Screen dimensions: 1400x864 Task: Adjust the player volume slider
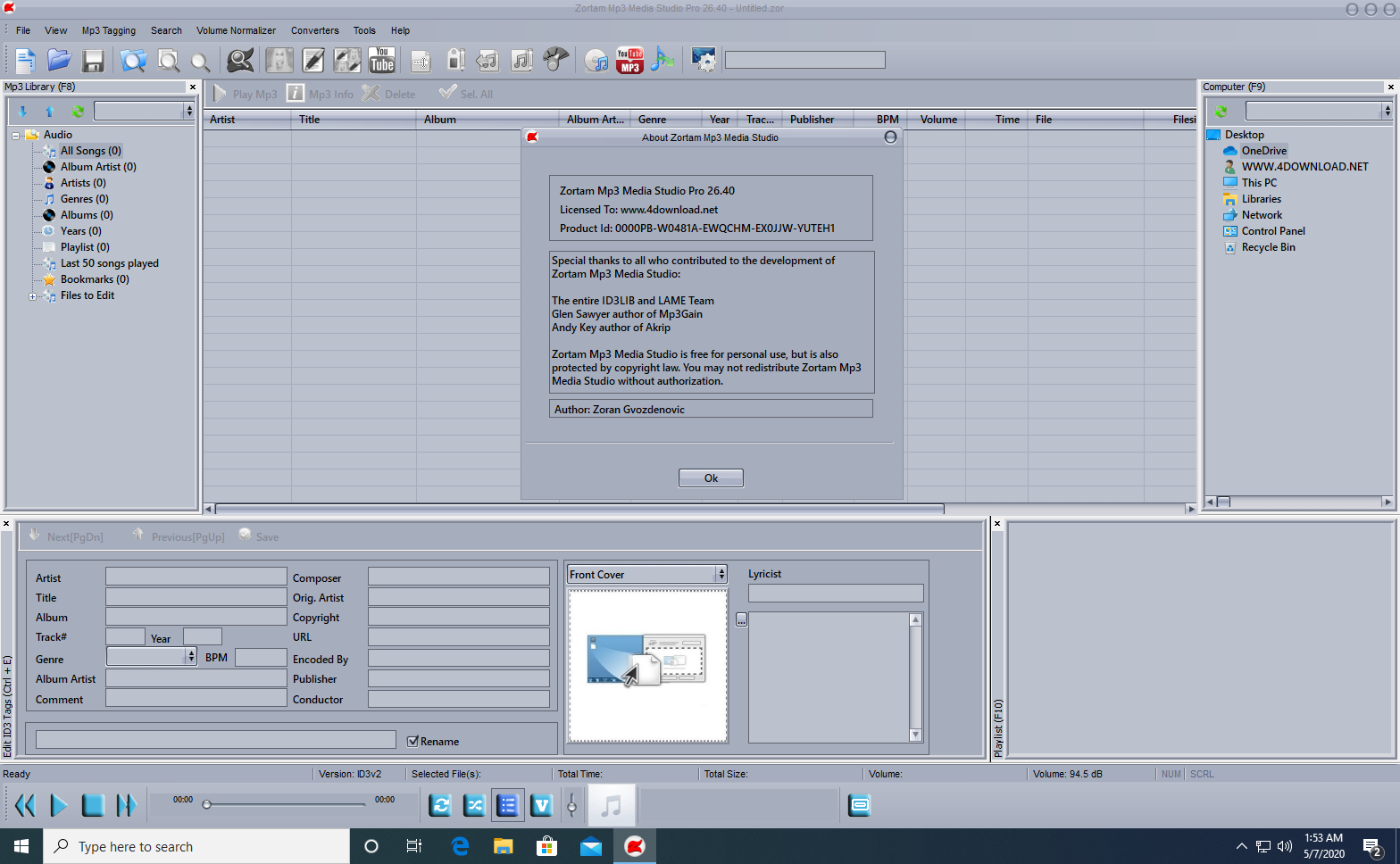571,806
